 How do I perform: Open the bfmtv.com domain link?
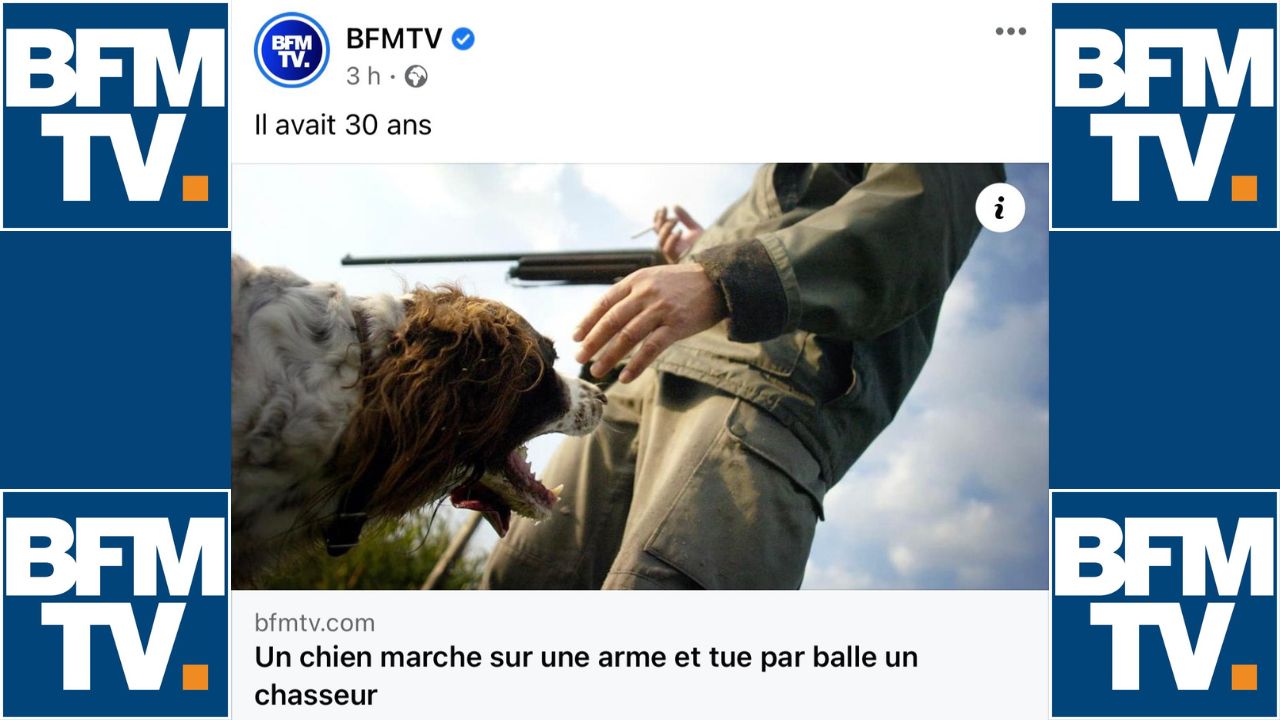click(315, 623)
